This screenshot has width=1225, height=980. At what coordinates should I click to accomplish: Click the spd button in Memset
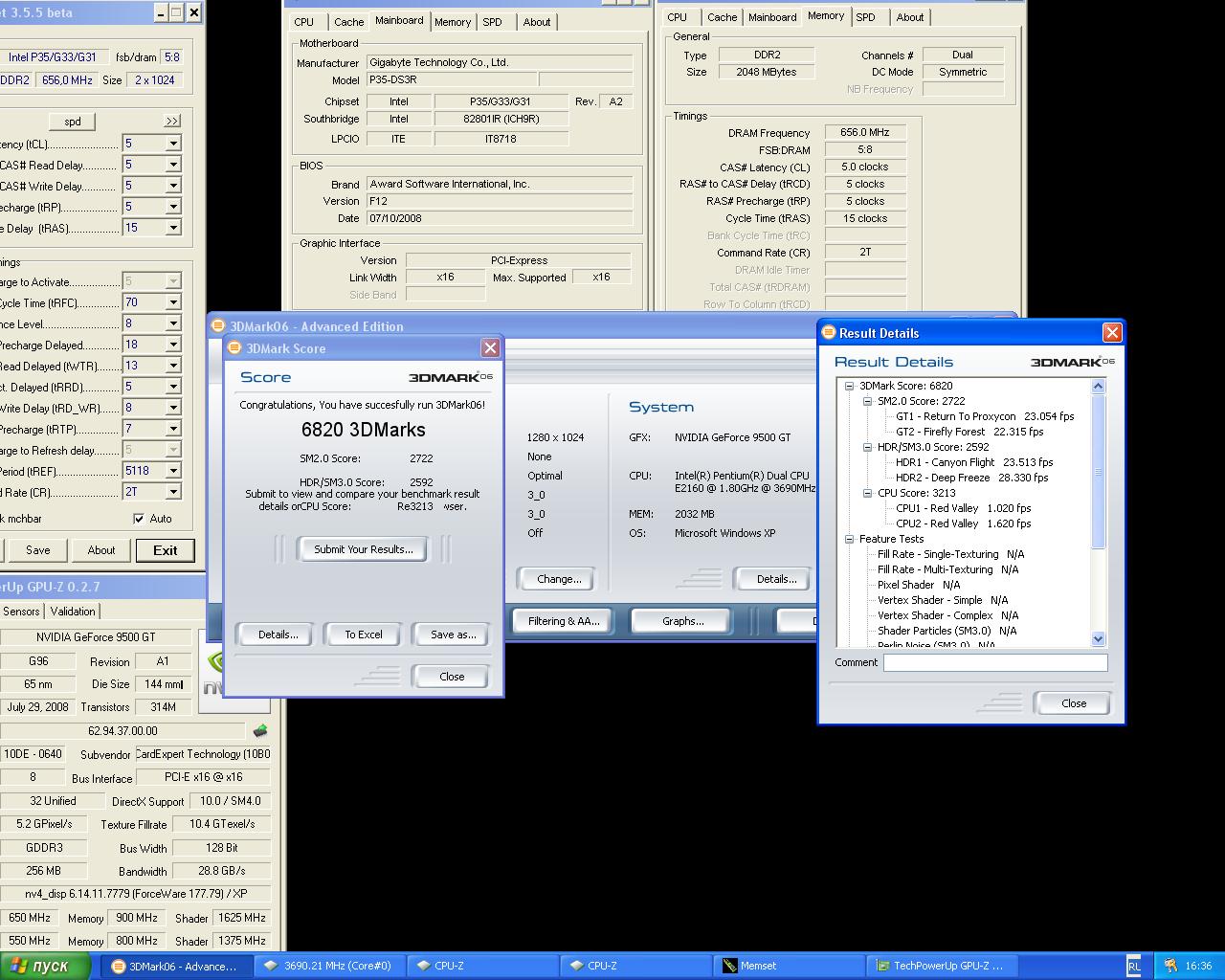[x=73, y=122]
